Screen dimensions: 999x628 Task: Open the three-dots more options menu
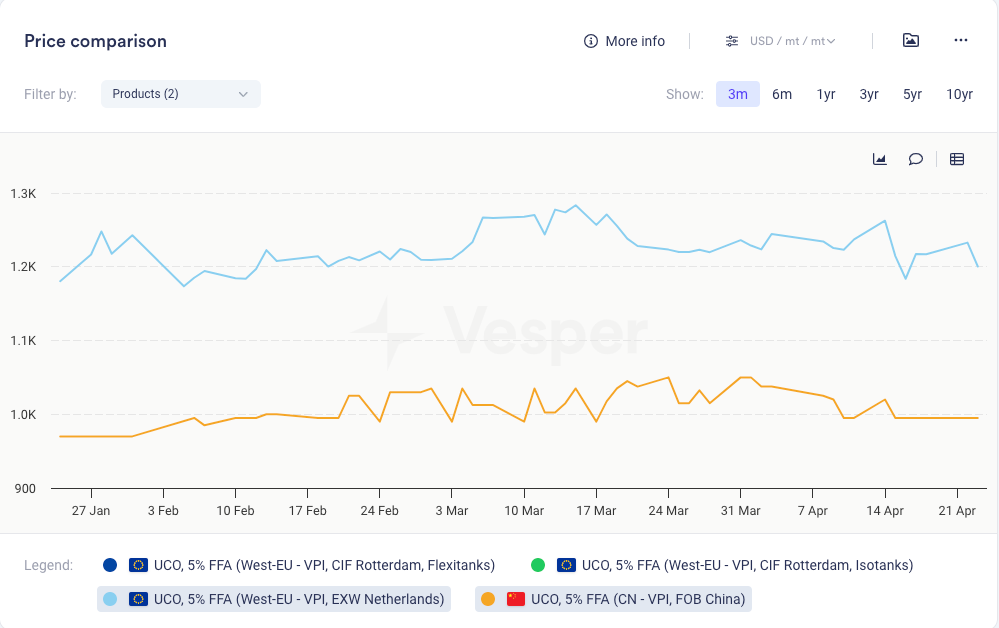961,40
